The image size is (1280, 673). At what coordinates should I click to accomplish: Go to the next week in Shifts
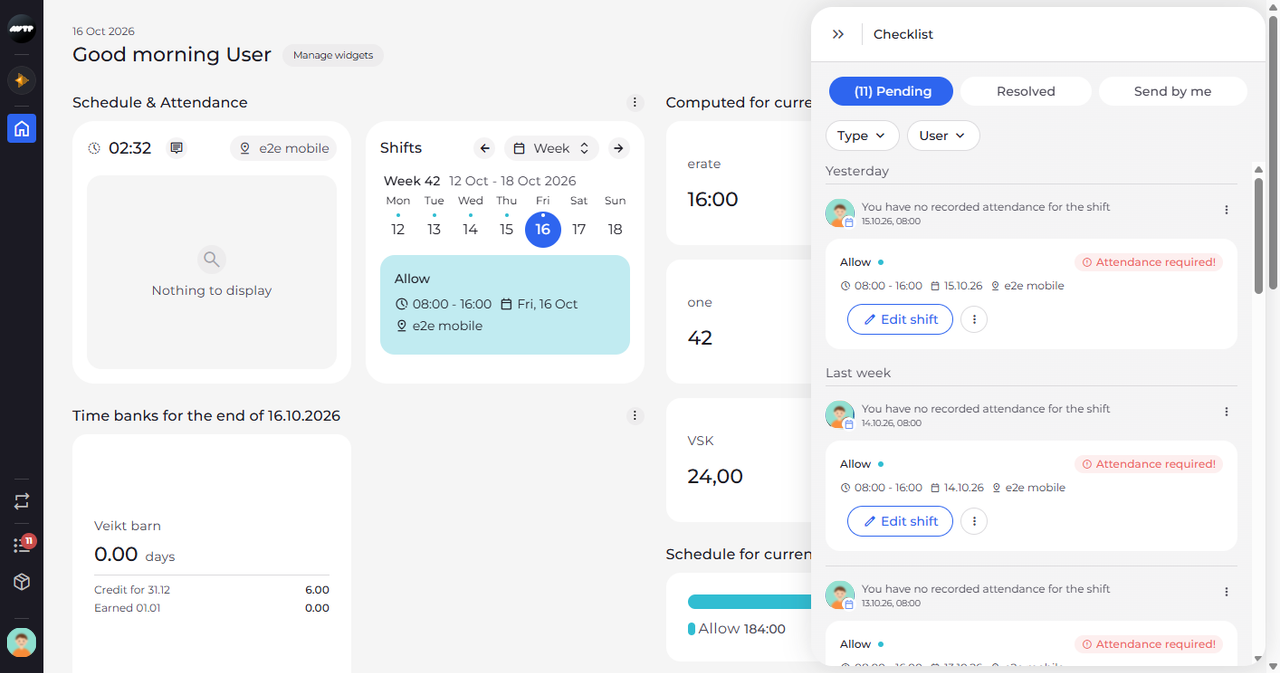pyautogui.click(x=619, y=148)
